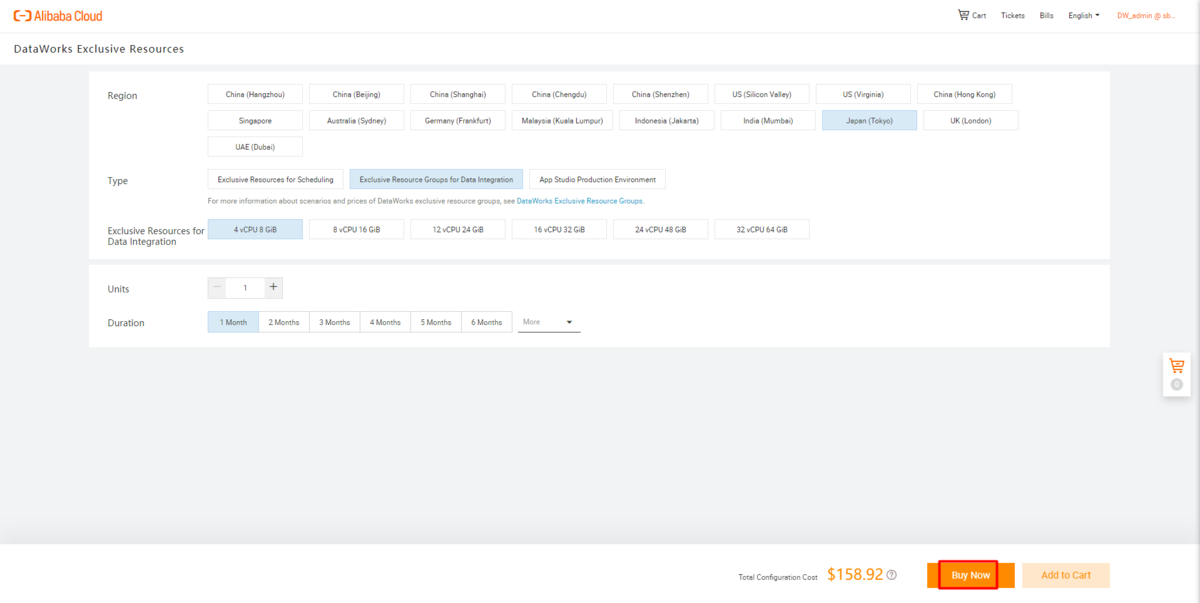Click the $158.92 total cost value

click(x=855, y=575)
